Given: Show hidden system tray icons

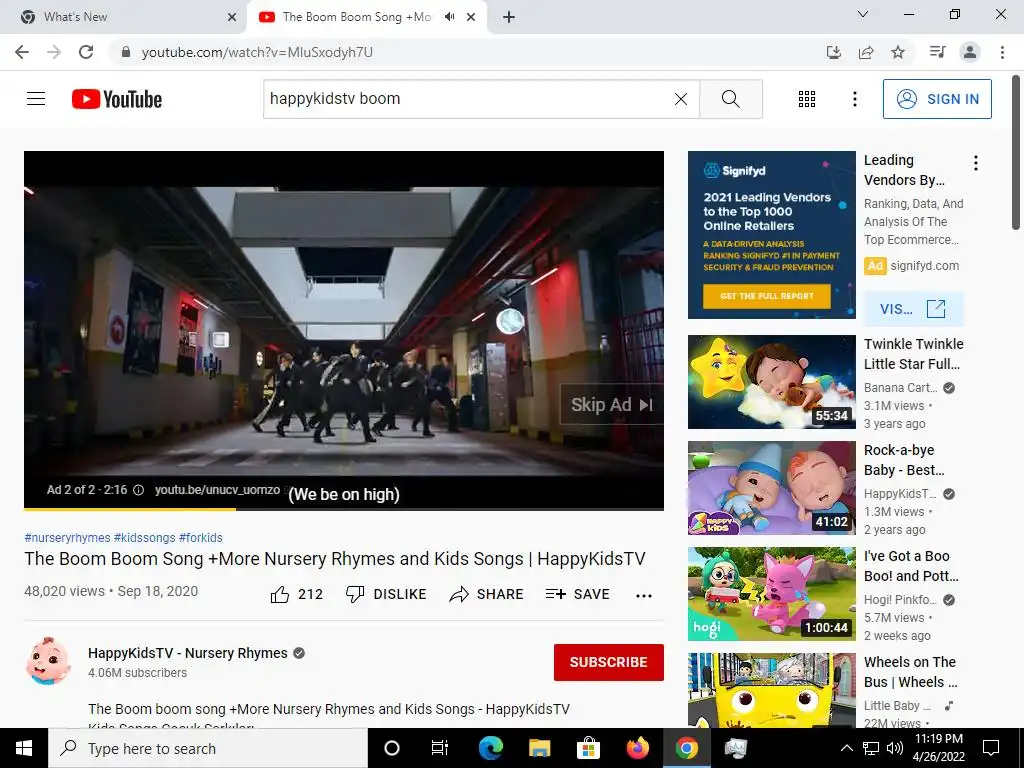Looking at the screenshot, I should click(x=846, y=748).
